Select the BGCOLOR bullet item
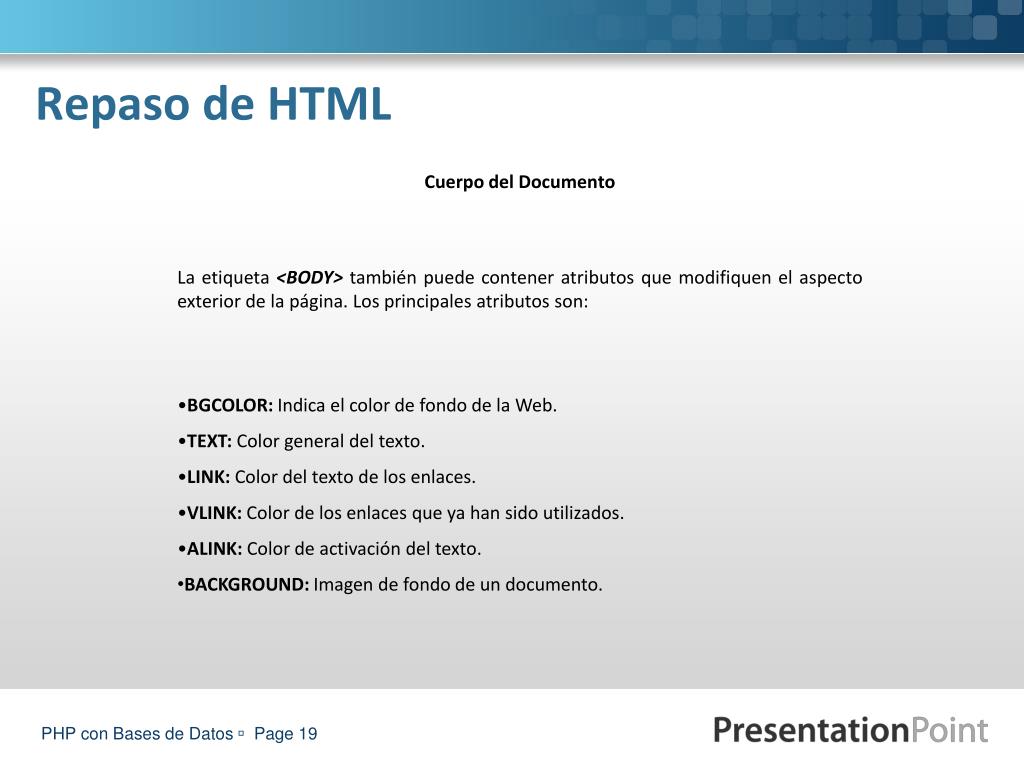The width and height of the screenshot is (1024, 768). coord(367,406)
